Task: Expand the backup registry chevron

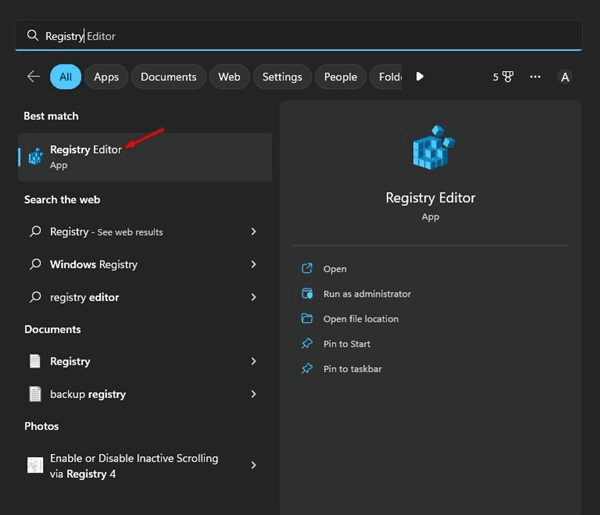Action: click(x=253, y=394)
